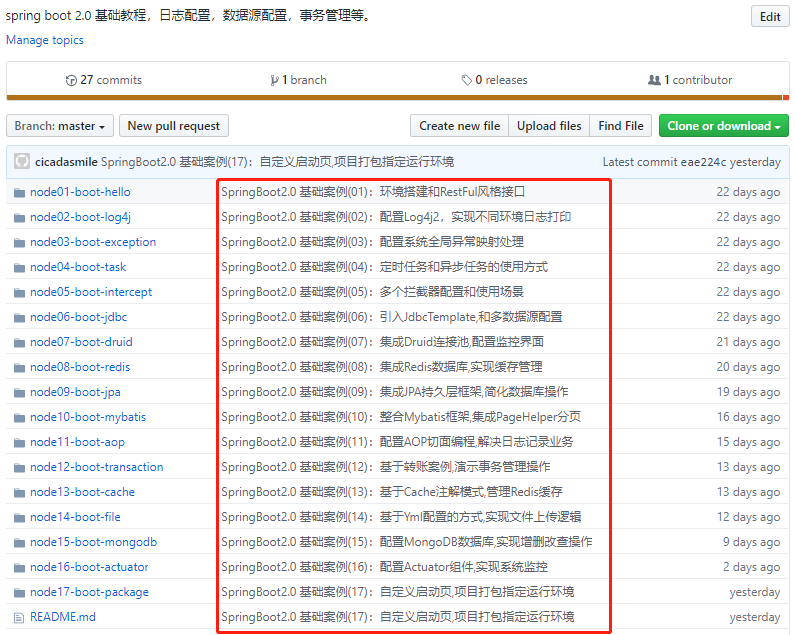
Task: View the 1 contributor page
Action: click(x=690, y=80)
